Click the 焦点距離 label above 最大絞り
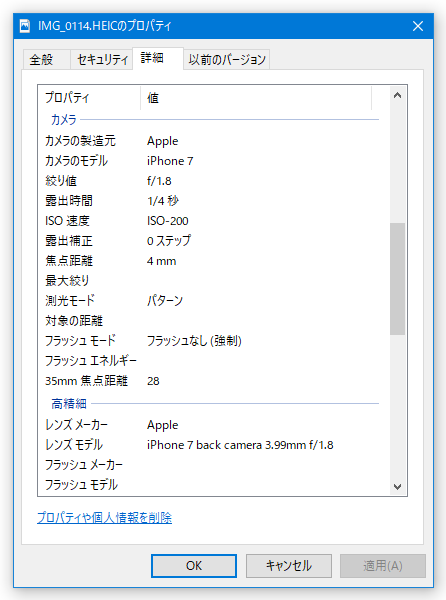 (x=69, y=261)
